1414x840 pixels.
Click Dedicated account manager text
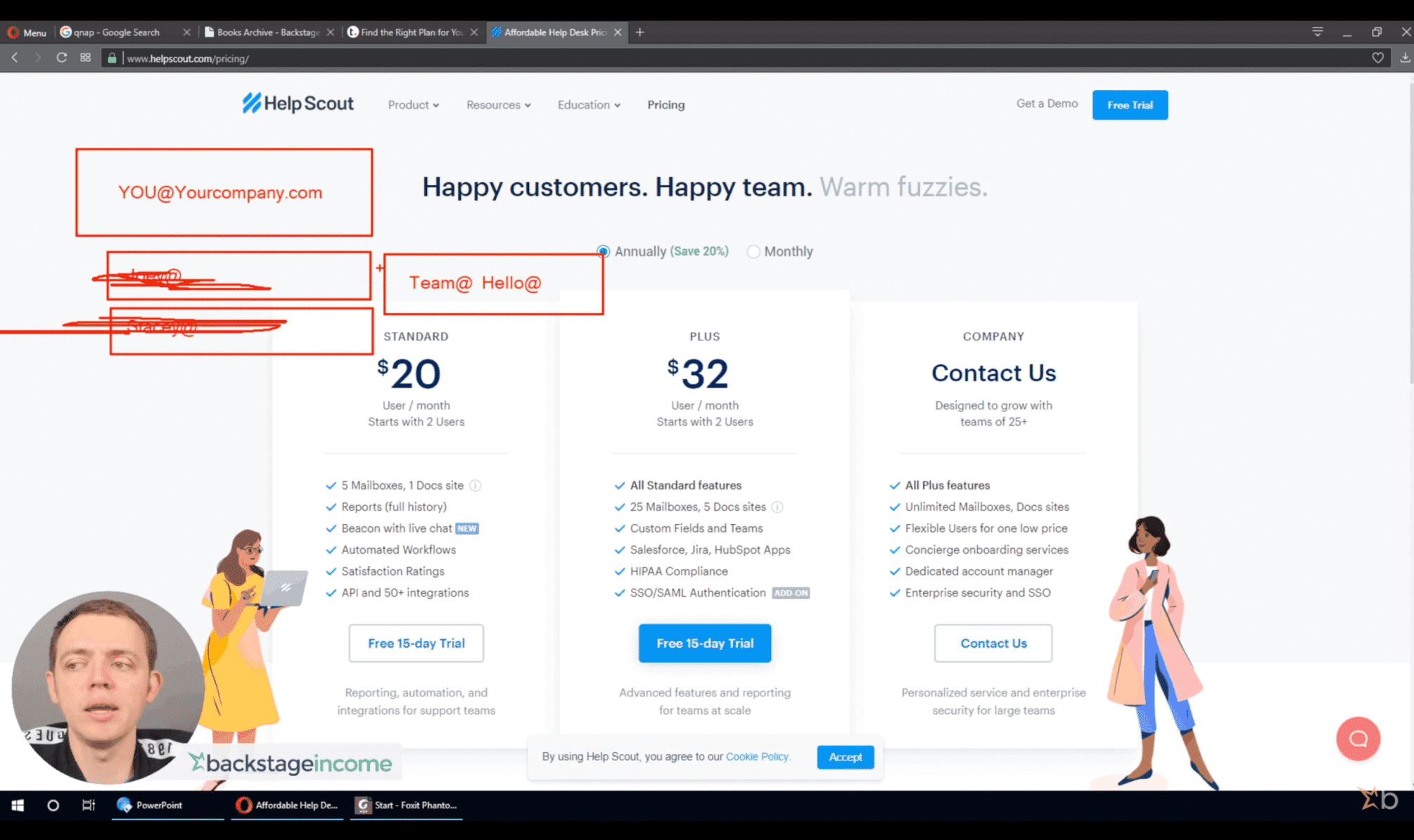pyautogui.click(x=979, y=571)
